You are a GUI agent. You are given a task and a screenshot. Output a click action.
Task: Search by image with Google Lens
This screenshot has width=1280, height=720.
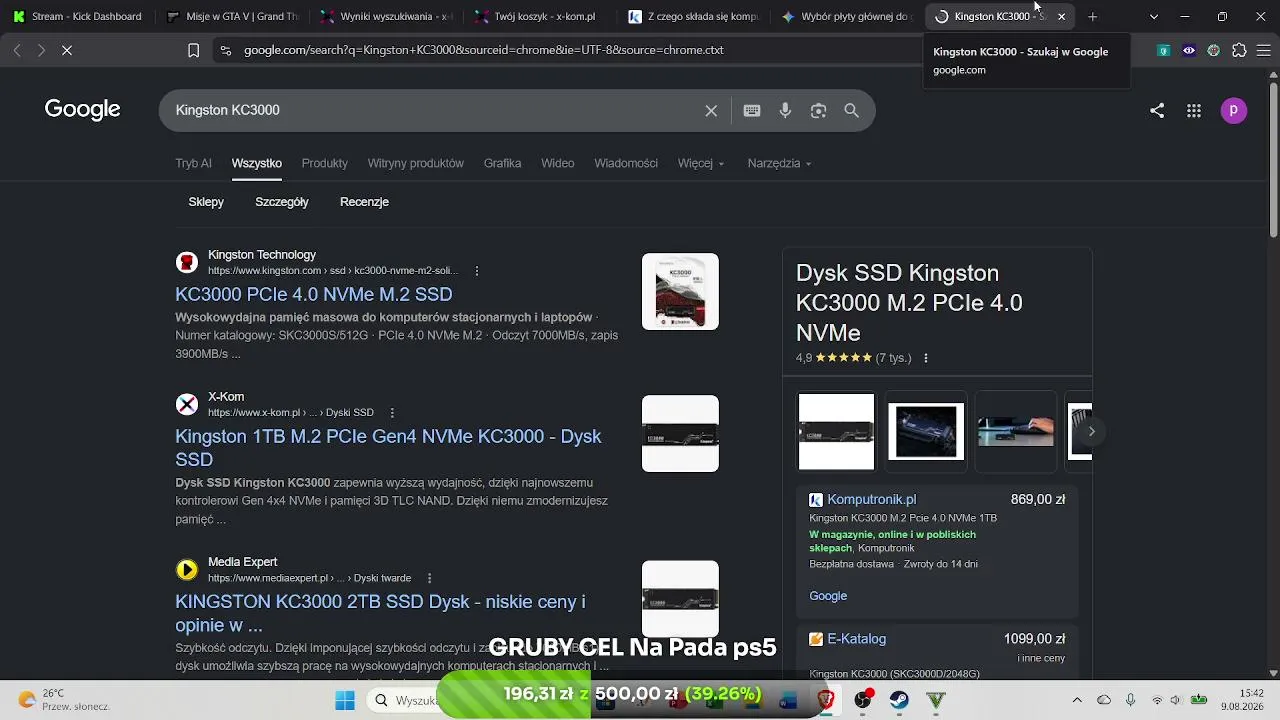coord(818,111)
